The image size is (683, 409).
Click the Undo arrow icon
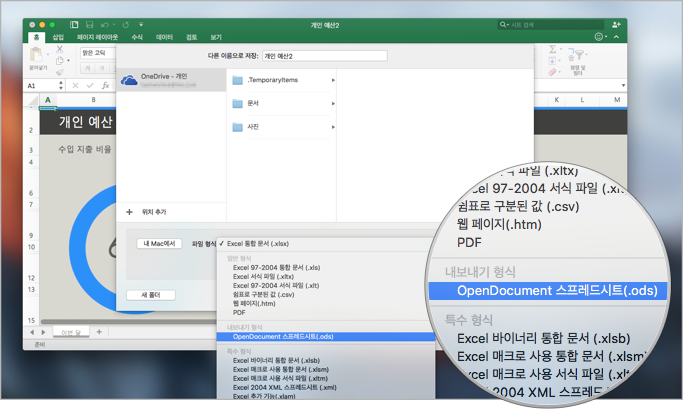tap(105, 25)
